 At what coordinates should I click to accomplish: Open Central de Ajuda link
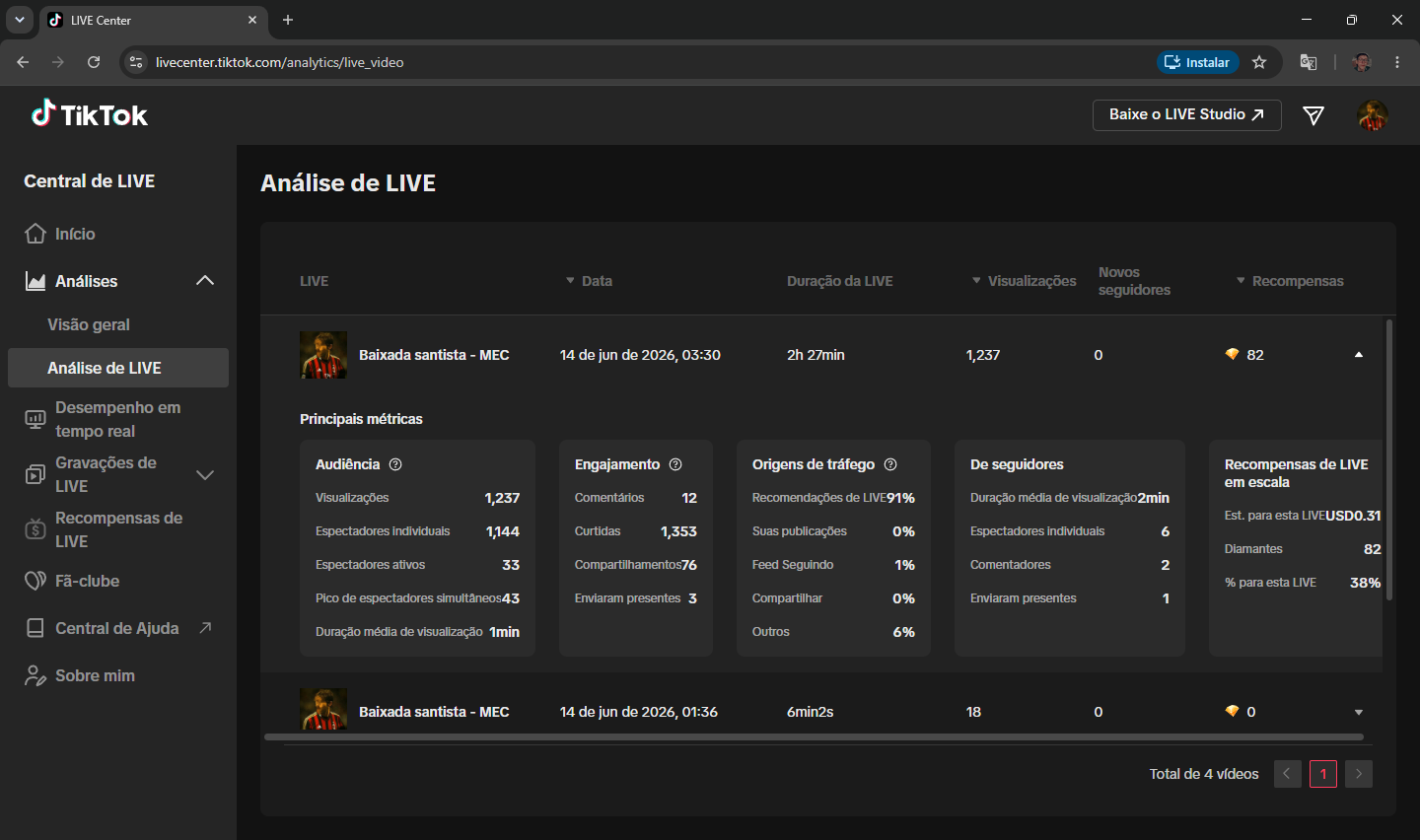(118, 628)
